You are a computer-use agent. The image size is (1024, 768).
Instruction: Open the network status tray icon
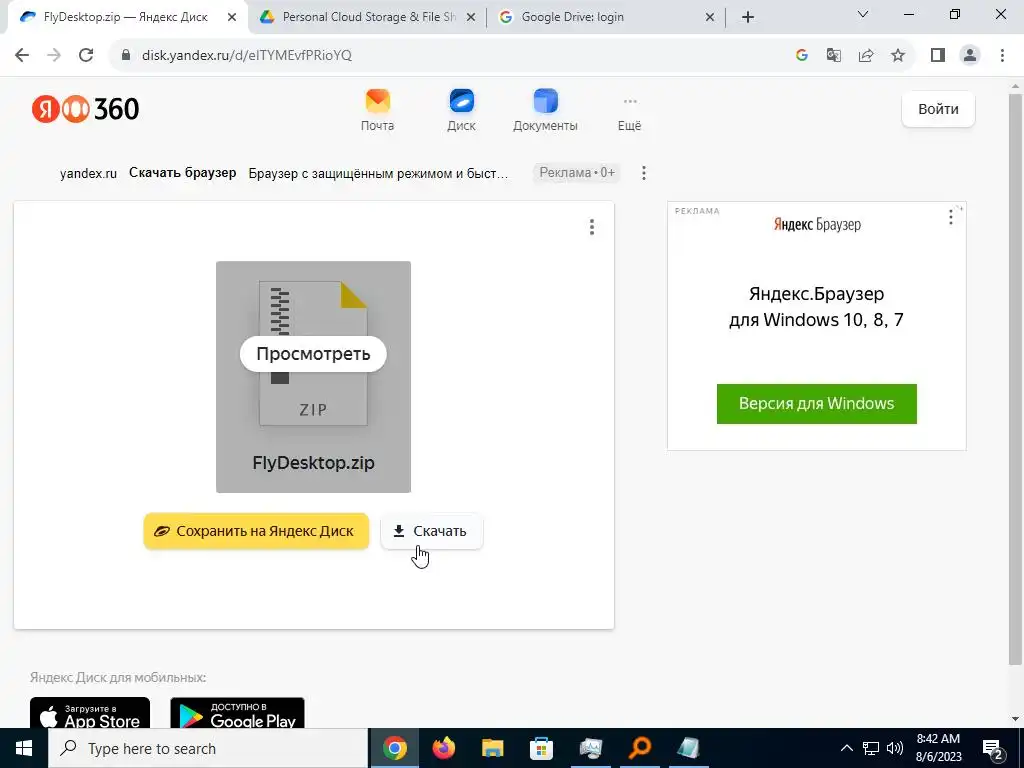pyautogui.click(x=871, y=748)
